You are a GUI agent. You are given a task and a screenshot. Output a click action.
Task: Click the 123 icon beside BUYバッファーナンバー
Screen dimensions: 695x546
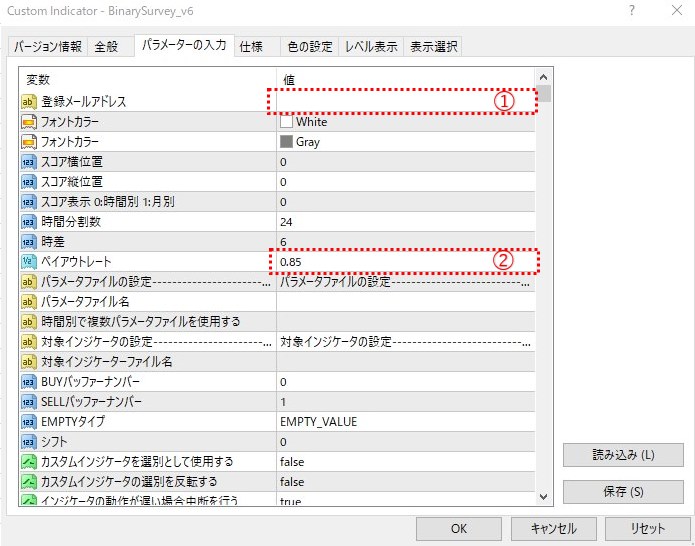pyautogui.click(x=29, y=382)
